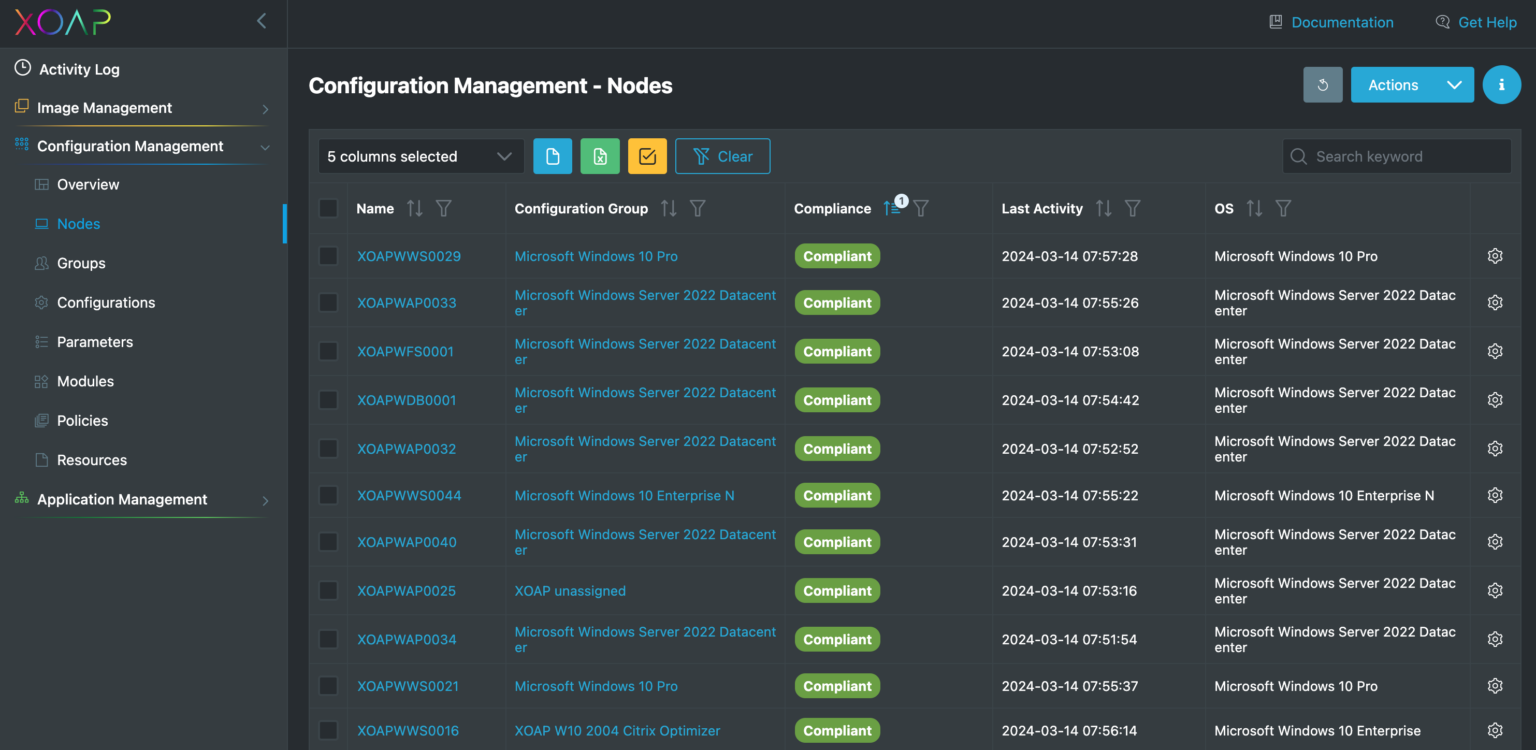Viewport: 1536px width, 750px height.
Task: Toggle the select-all checkbox in the header
Action: click(x=328, y=208)
